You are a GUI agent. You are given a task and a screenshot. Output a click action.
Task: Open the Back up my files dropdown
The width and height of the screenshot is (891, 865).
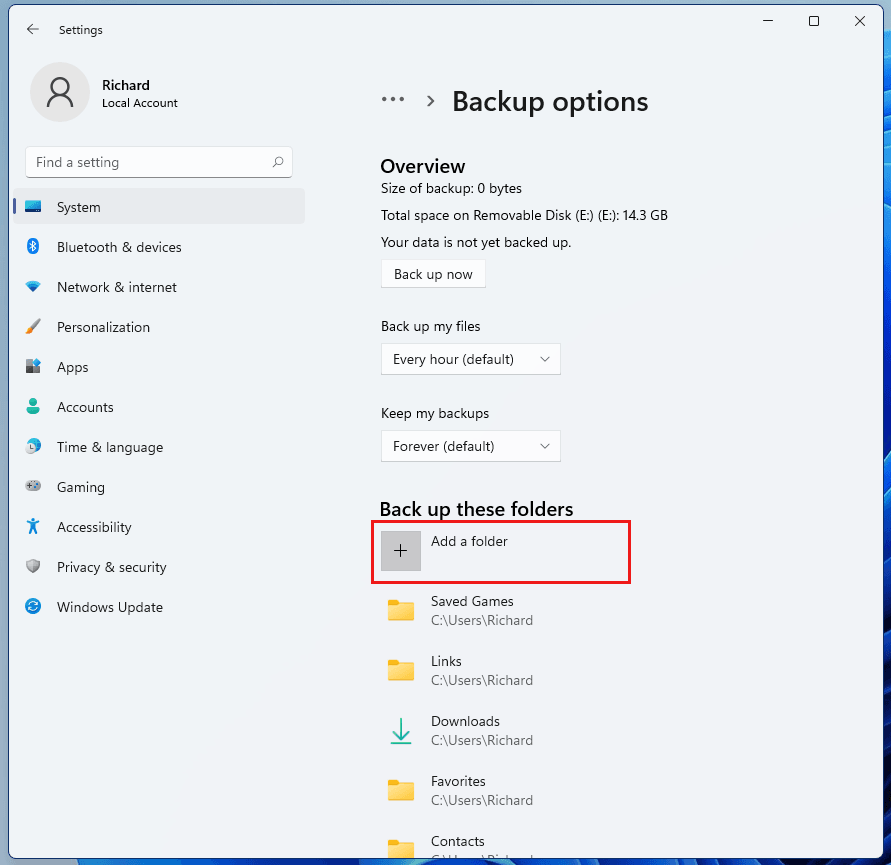tap(471, 359)
